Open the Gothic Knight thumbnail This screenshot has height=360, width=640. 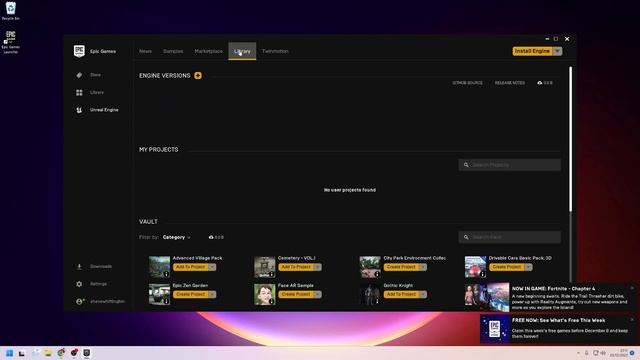370,294
